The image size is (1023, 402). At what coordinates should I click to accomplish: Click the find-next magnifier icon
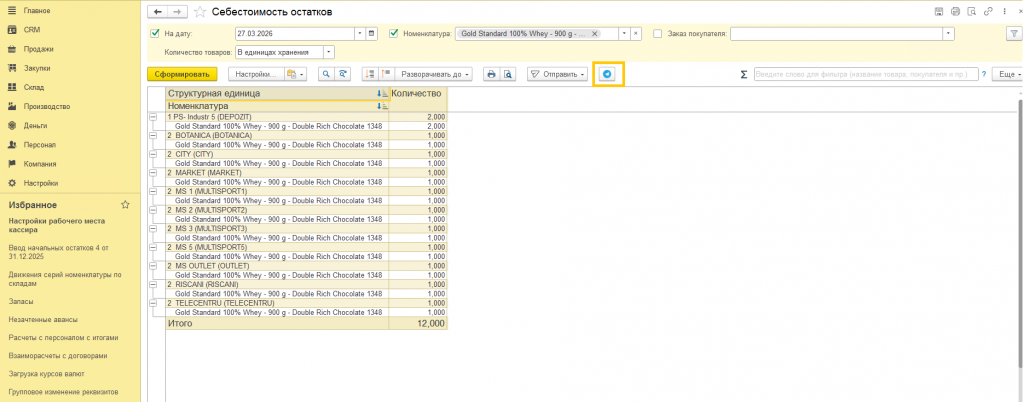tap(341, 74)
